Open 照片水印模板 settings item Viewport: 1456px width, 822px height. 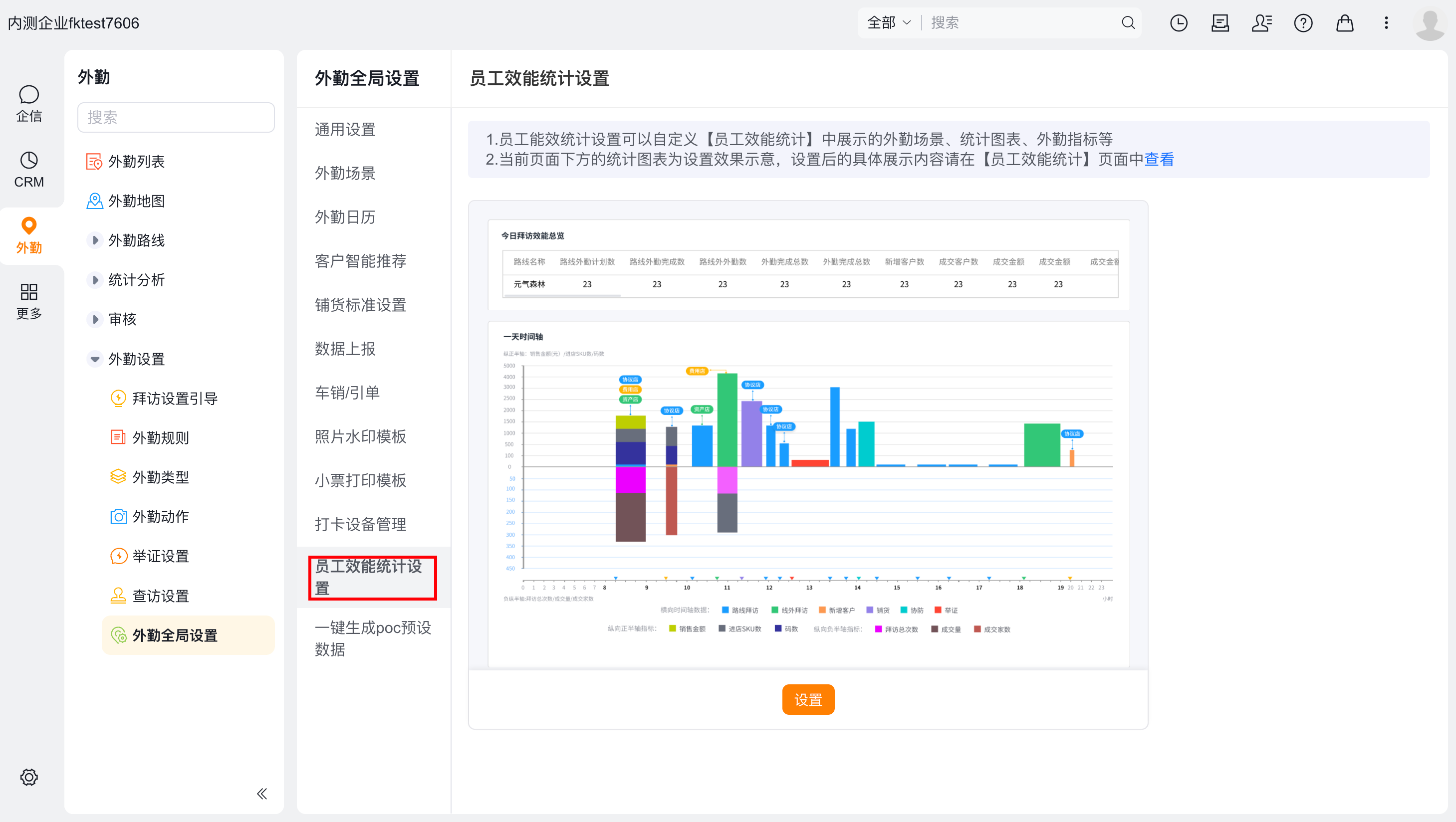[x=361, y=437]
